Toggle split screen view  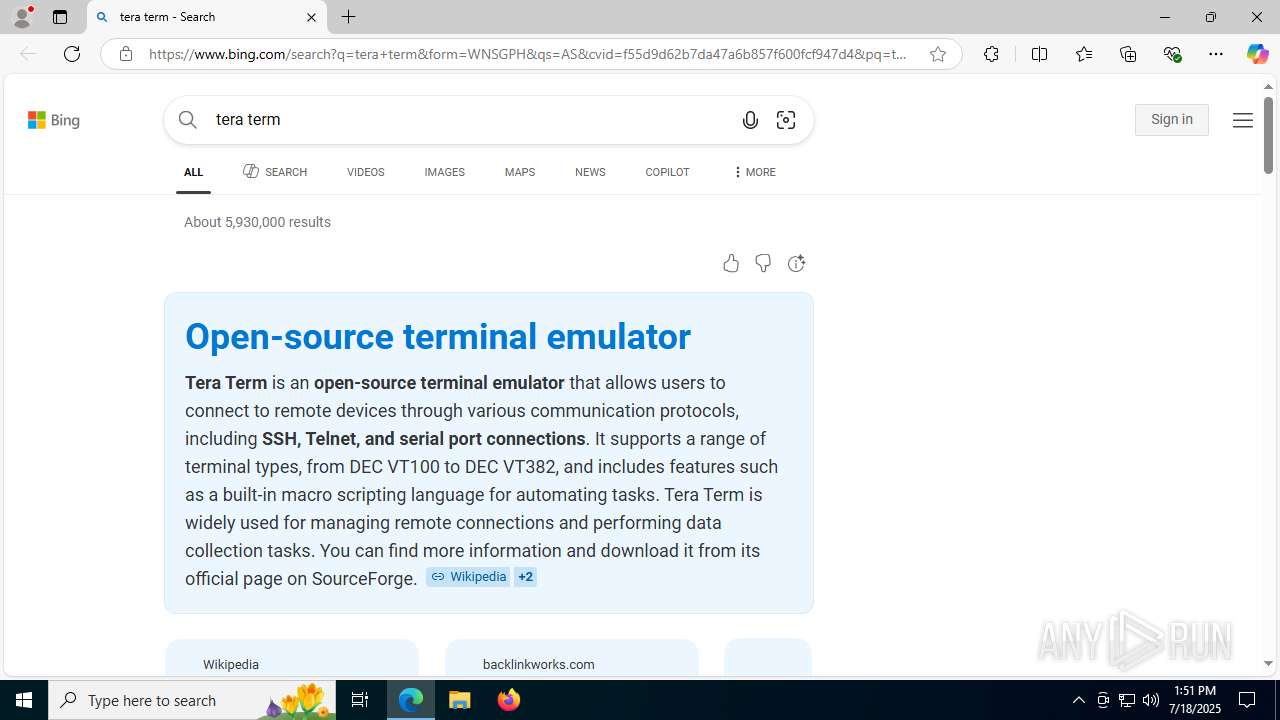1039,54
